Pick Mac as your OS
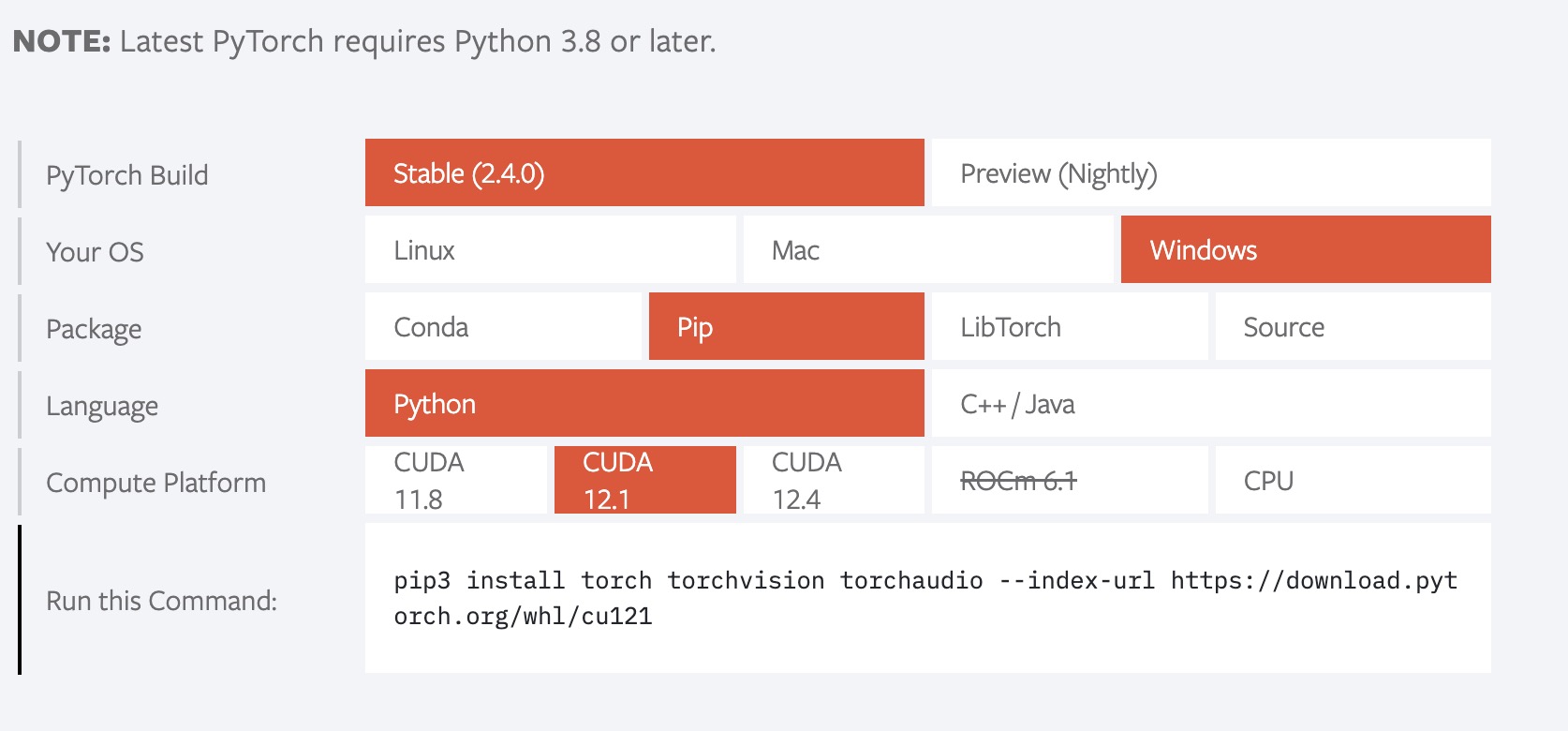The image size is (1568, 731). (928, 249)
